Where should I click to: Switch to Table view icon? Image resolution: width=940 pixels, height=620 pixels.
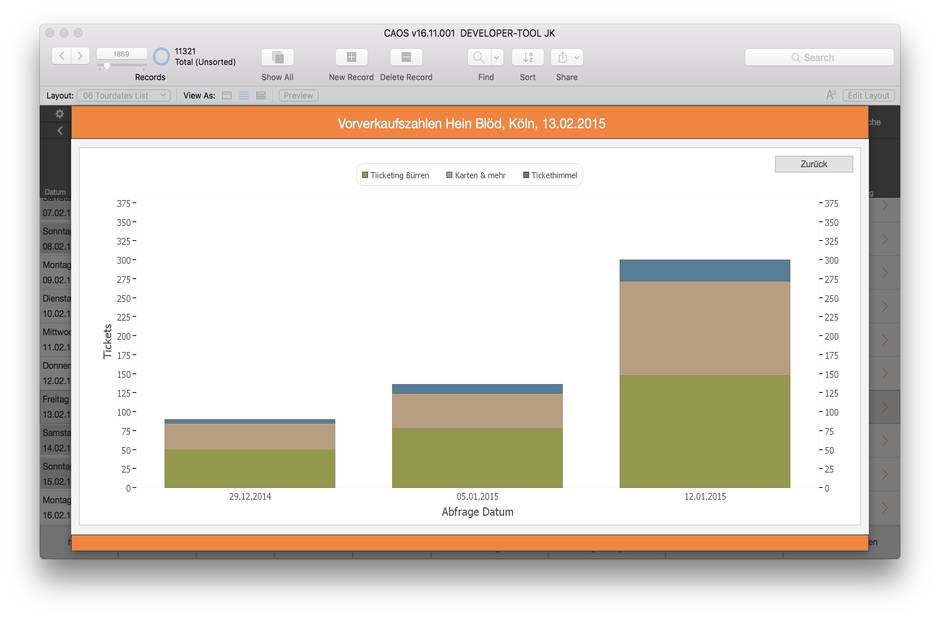tap(261, 95)
